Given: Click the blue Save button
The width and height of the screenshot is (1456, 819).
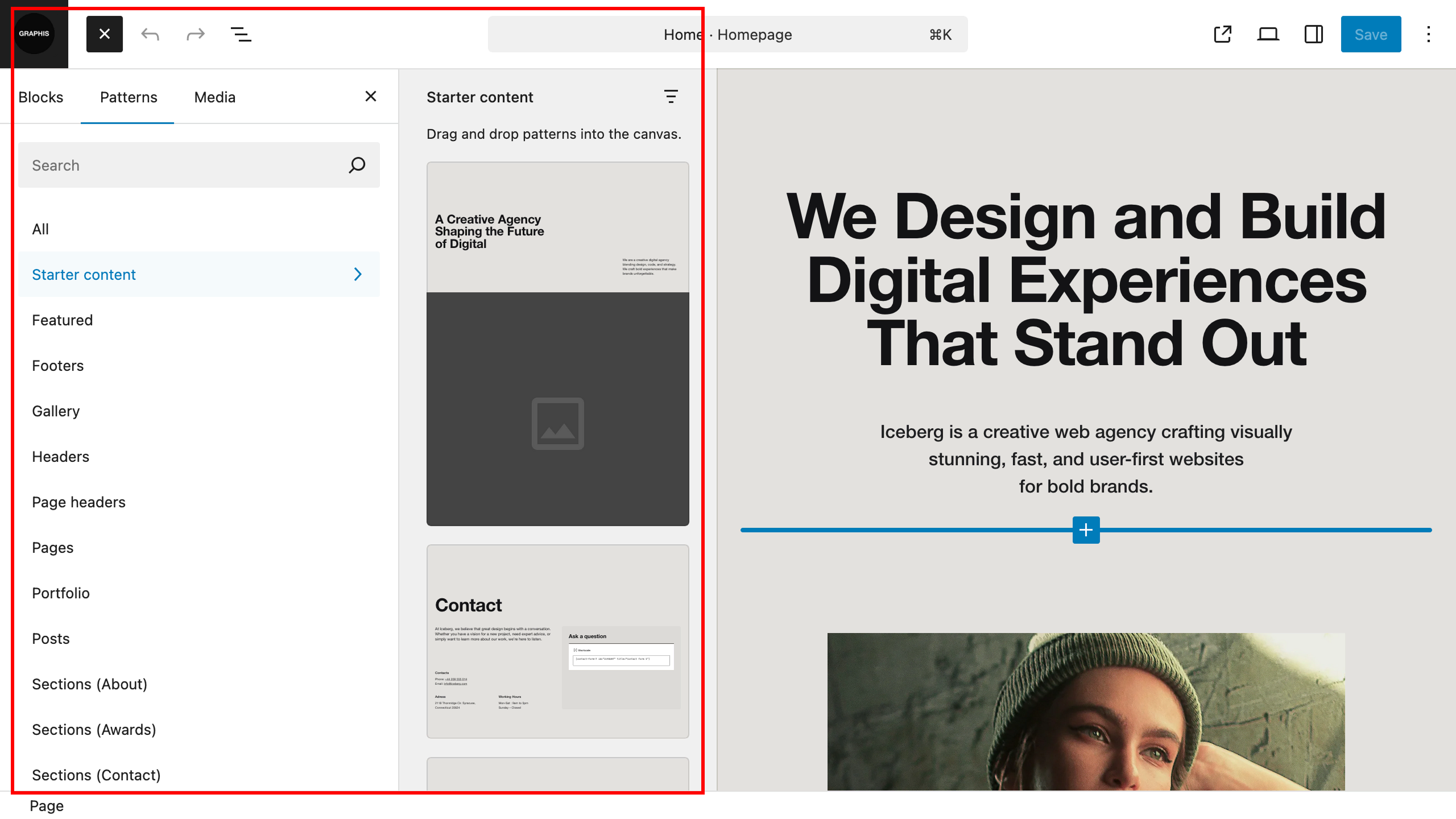Looking at the screenshot, I should 1371,34.
